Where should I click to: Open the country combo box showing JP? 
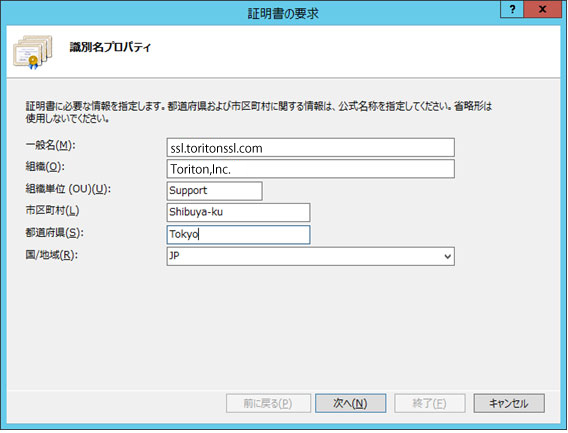310,256
